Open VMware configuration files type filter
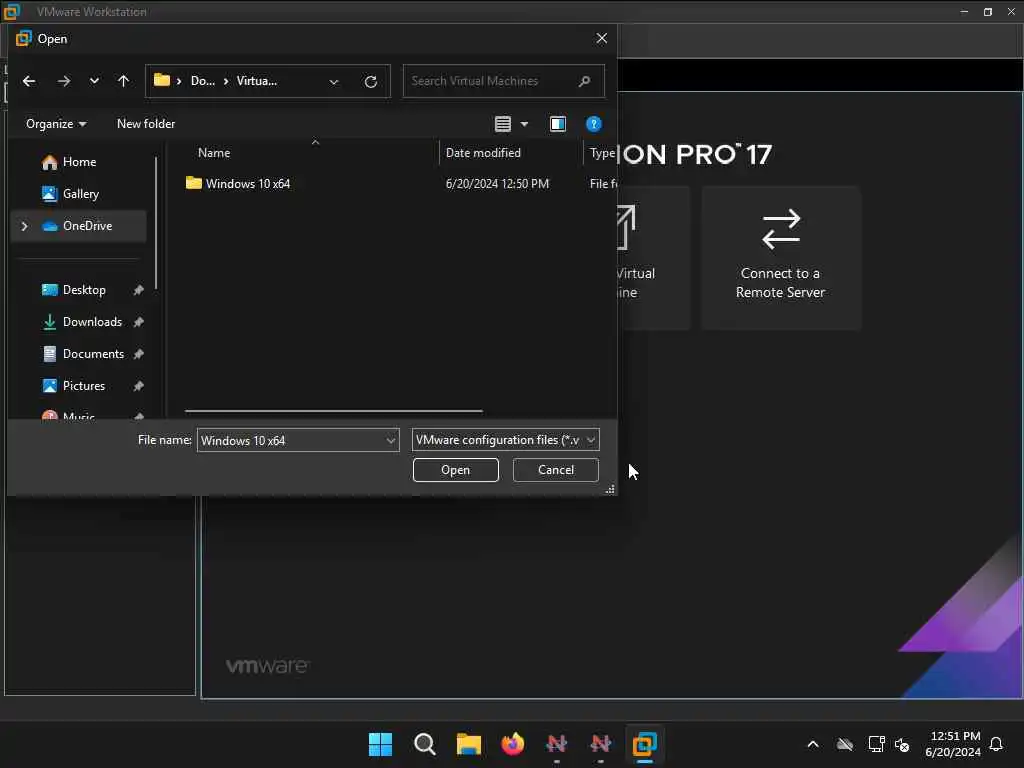The height and width of the screenshot is (768, 1024). [x=505, y=440]
